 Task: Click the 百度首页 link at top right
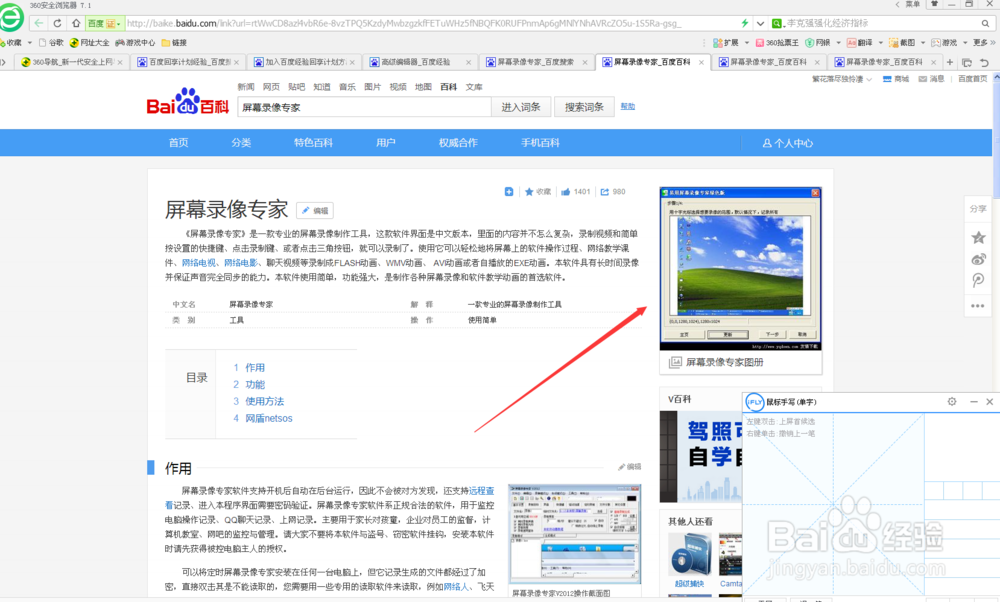click(x=972, y=79)
